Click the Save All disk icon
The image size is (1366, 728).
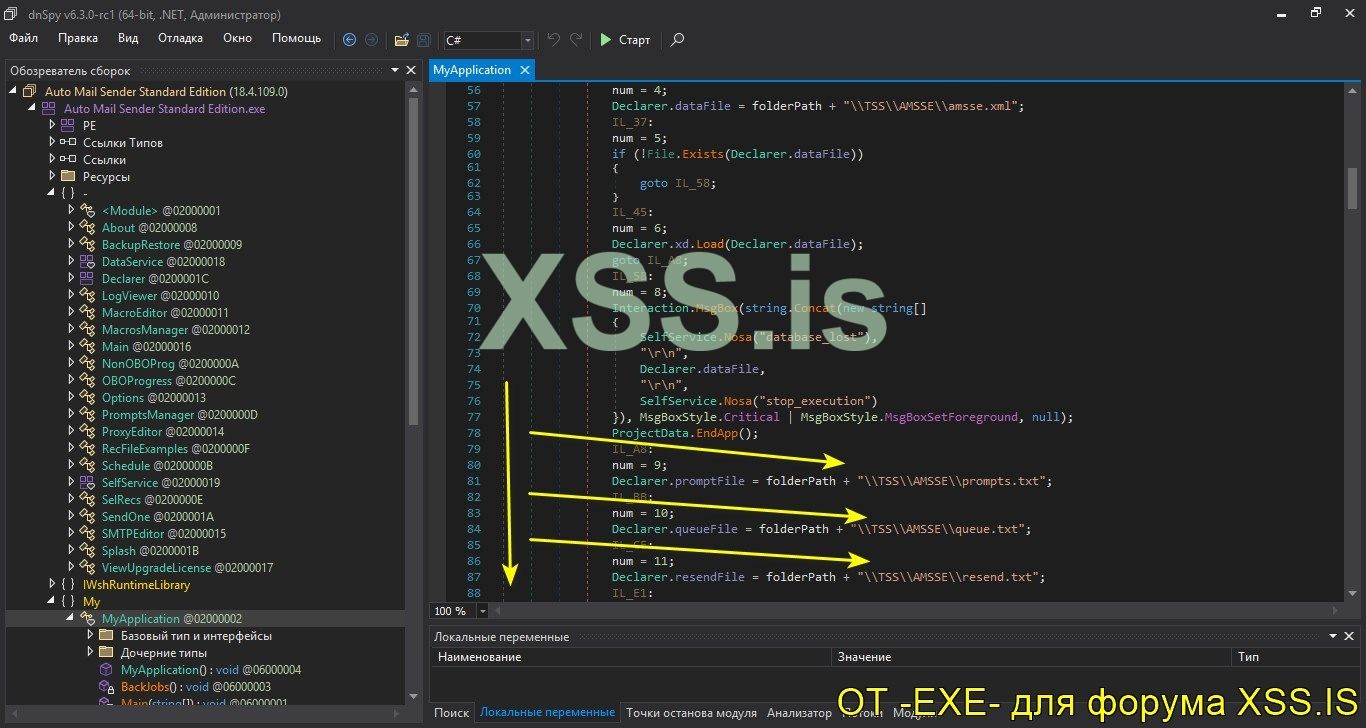(x=424, y=40)
